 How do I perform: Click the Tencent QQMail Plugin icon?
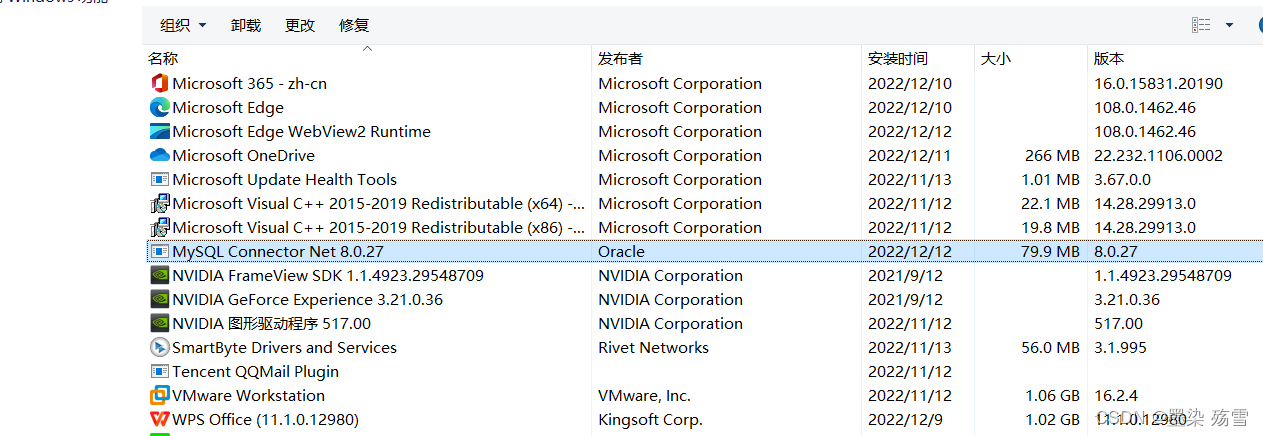159,371
